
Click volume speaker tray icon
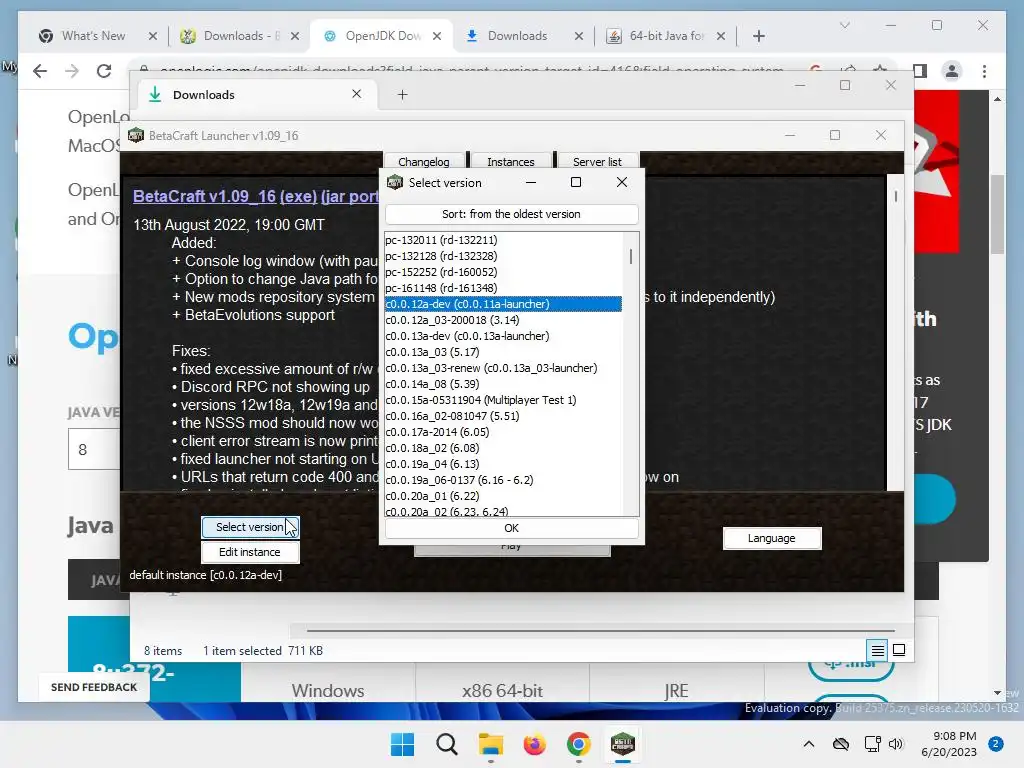click(896, 744)
